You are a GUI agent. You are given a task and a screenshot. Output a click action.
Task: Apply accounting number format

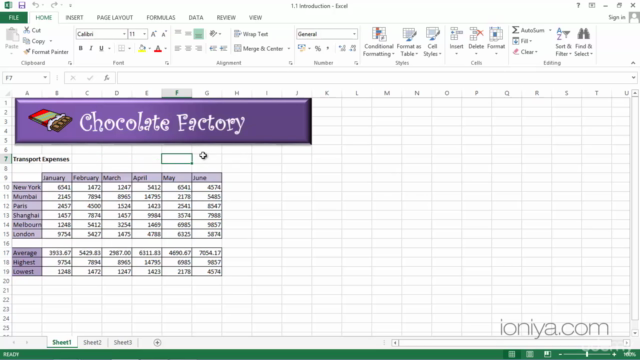tap(302, 49)
